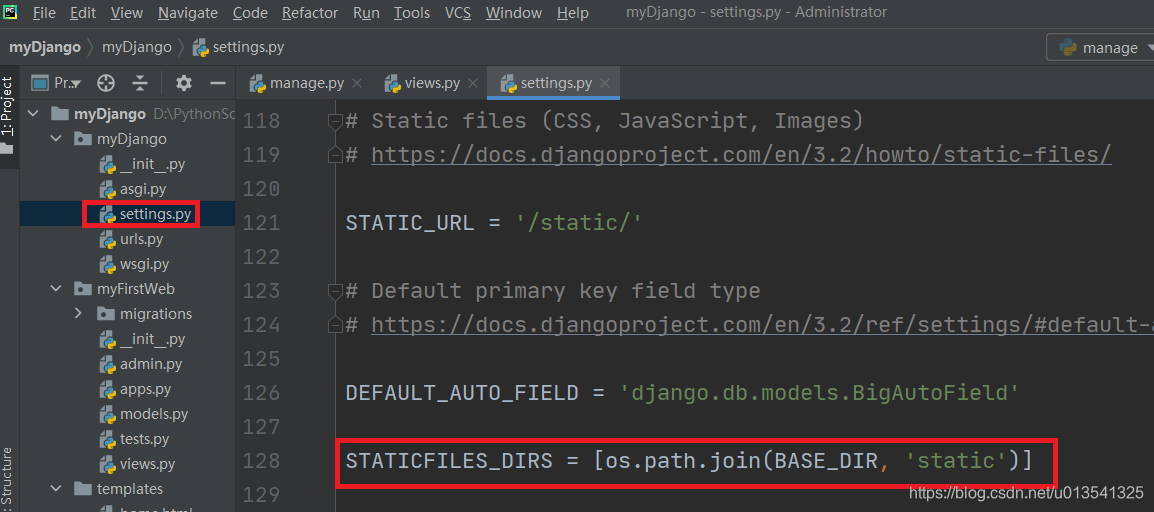Click the Collapse All icon in Project panel

[141, 83]
